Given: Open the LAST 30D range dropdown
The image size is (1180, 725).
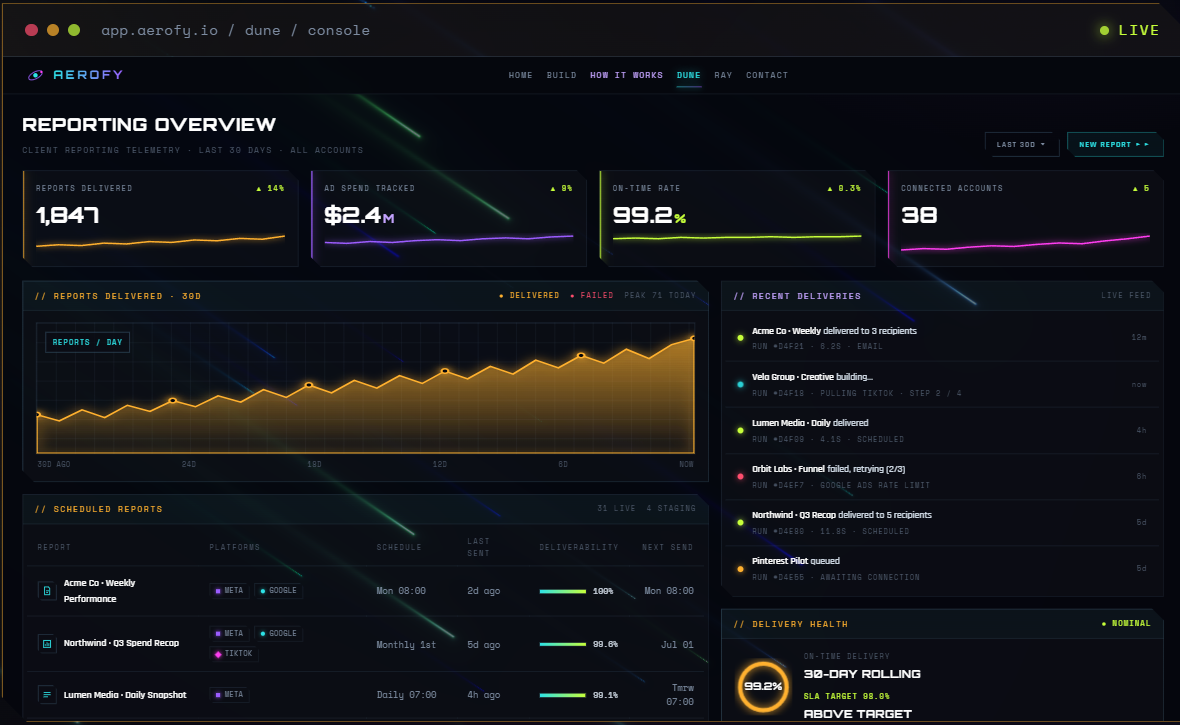Looking at the screenshot, I should pos(1021,145).
